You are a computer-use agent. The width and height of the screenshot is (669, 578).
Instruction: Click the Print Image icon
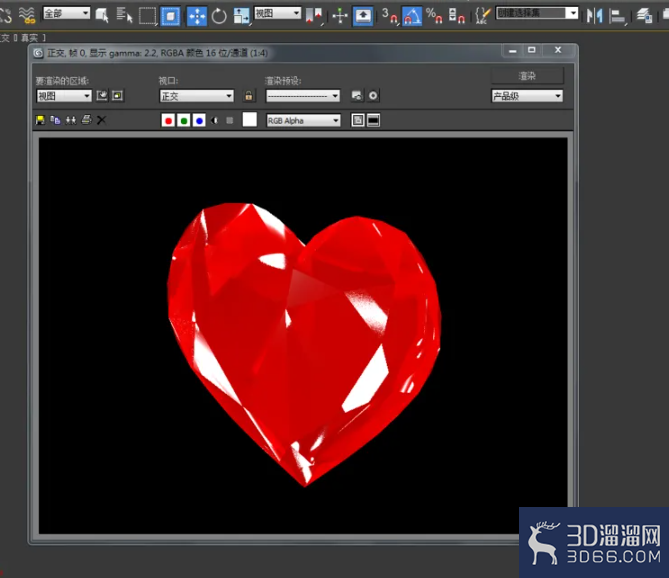point(86,120)
